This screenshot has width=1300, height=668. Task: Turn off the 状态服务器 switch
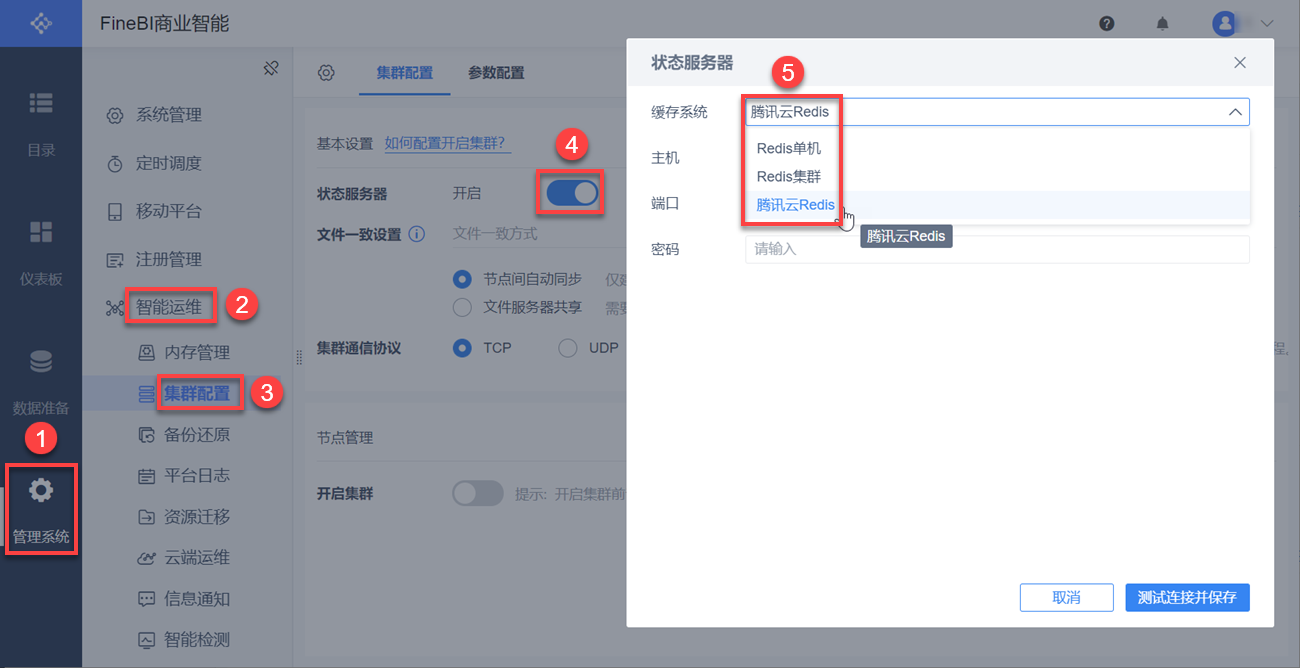tap(573, 193)
